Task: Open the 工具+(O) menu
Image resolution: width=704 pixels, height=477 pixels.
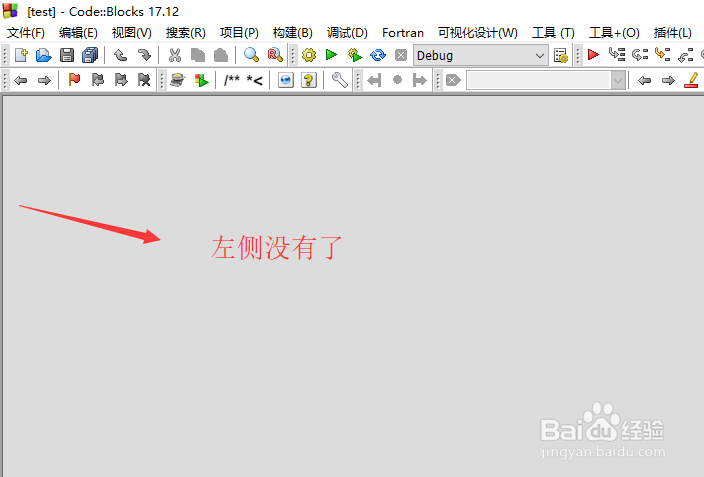Action: (614, 33)
